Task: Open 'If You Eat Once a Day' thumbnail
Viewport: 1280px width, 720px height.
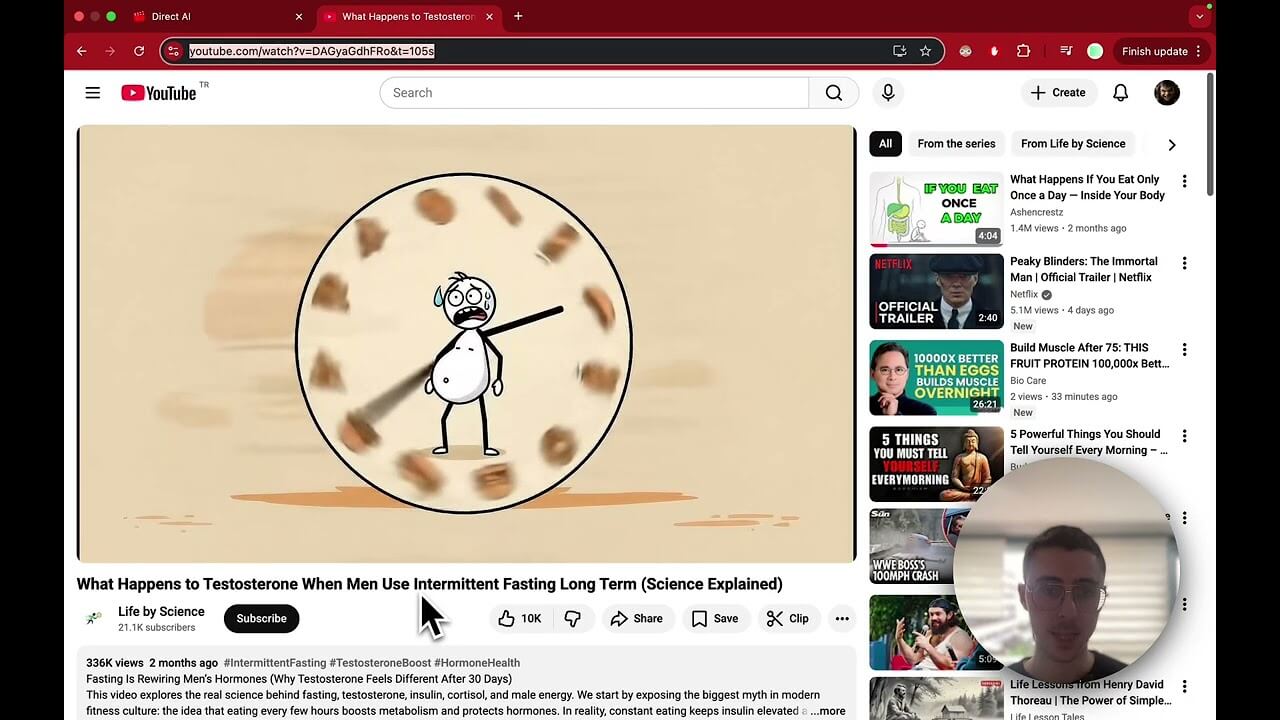Action: pos(936,209)
